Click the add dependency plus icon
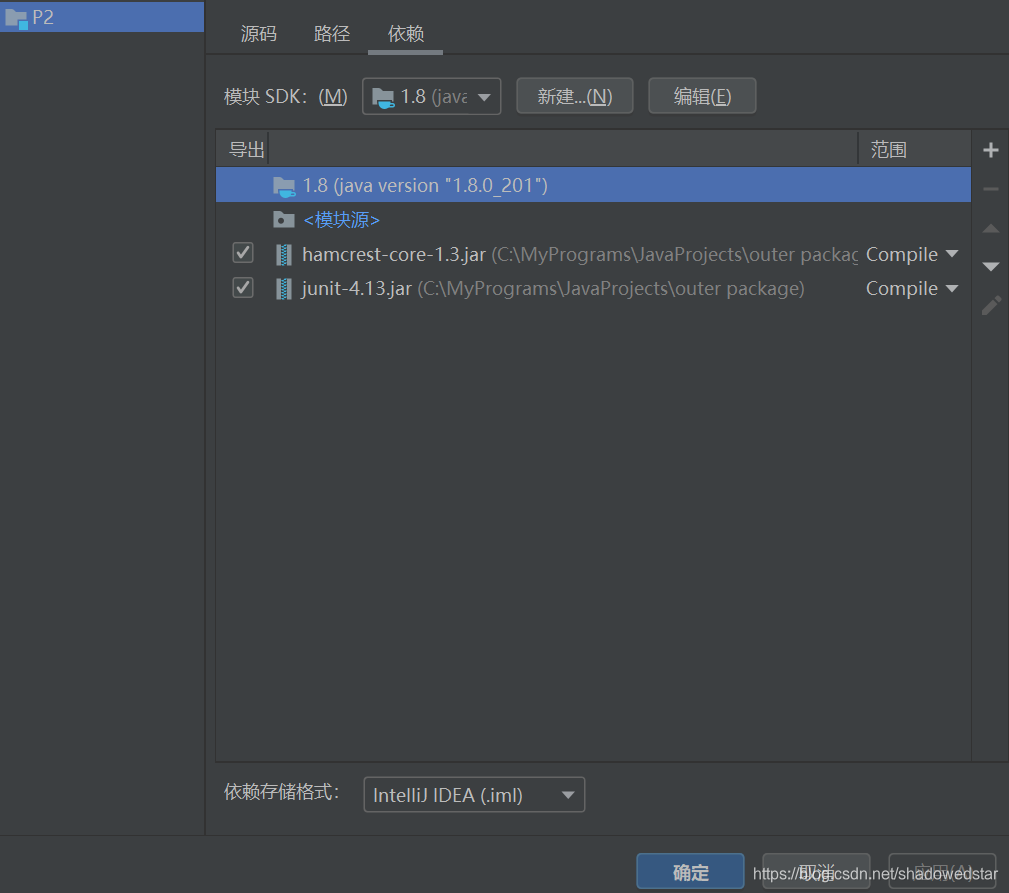The height and width of the screenshot is (893, 1009). click(x=990, y=150)
